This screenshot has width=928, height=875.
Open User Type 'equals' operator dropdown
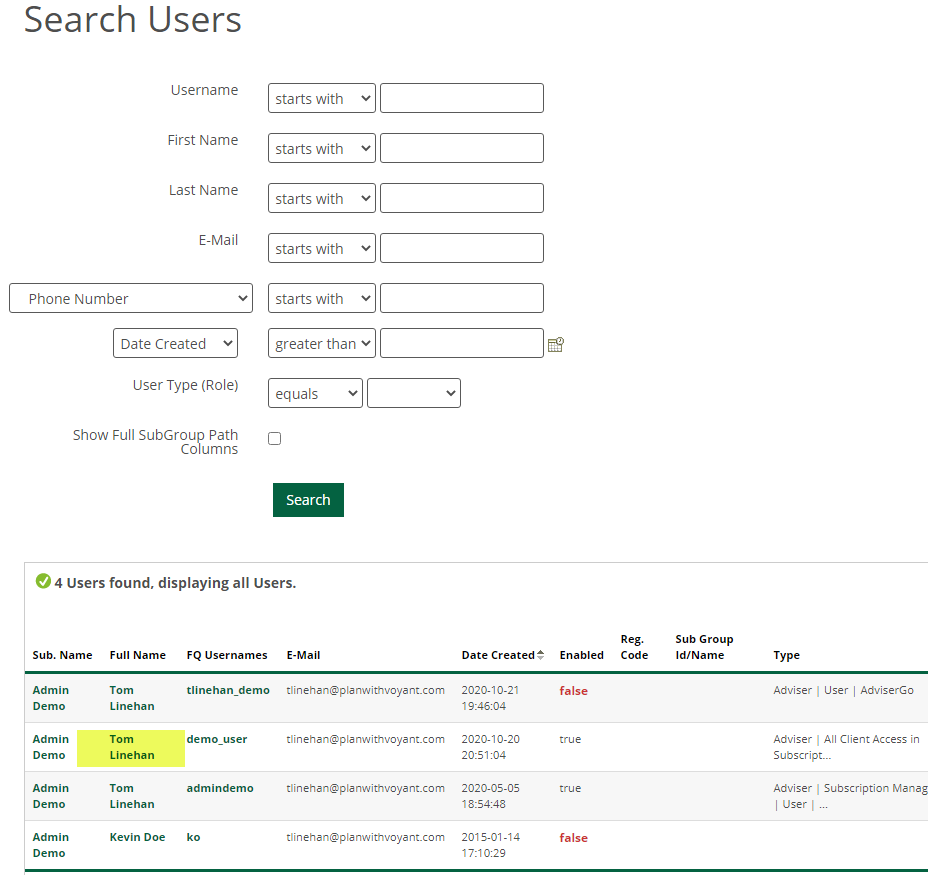(x=315, y=394)
